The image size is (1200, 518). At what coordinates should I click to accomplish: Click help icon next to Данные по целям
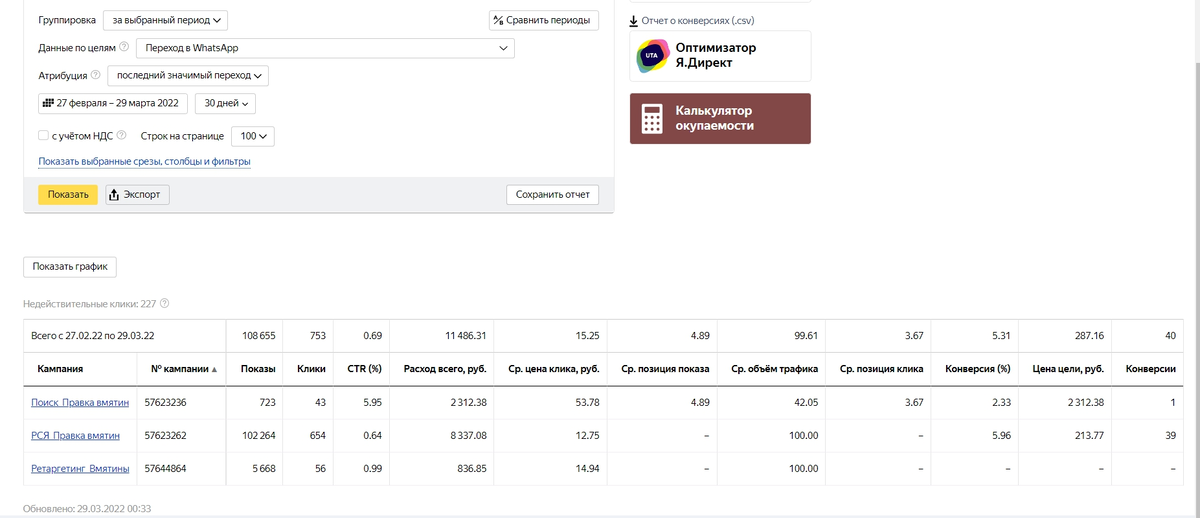coord(124,47)
